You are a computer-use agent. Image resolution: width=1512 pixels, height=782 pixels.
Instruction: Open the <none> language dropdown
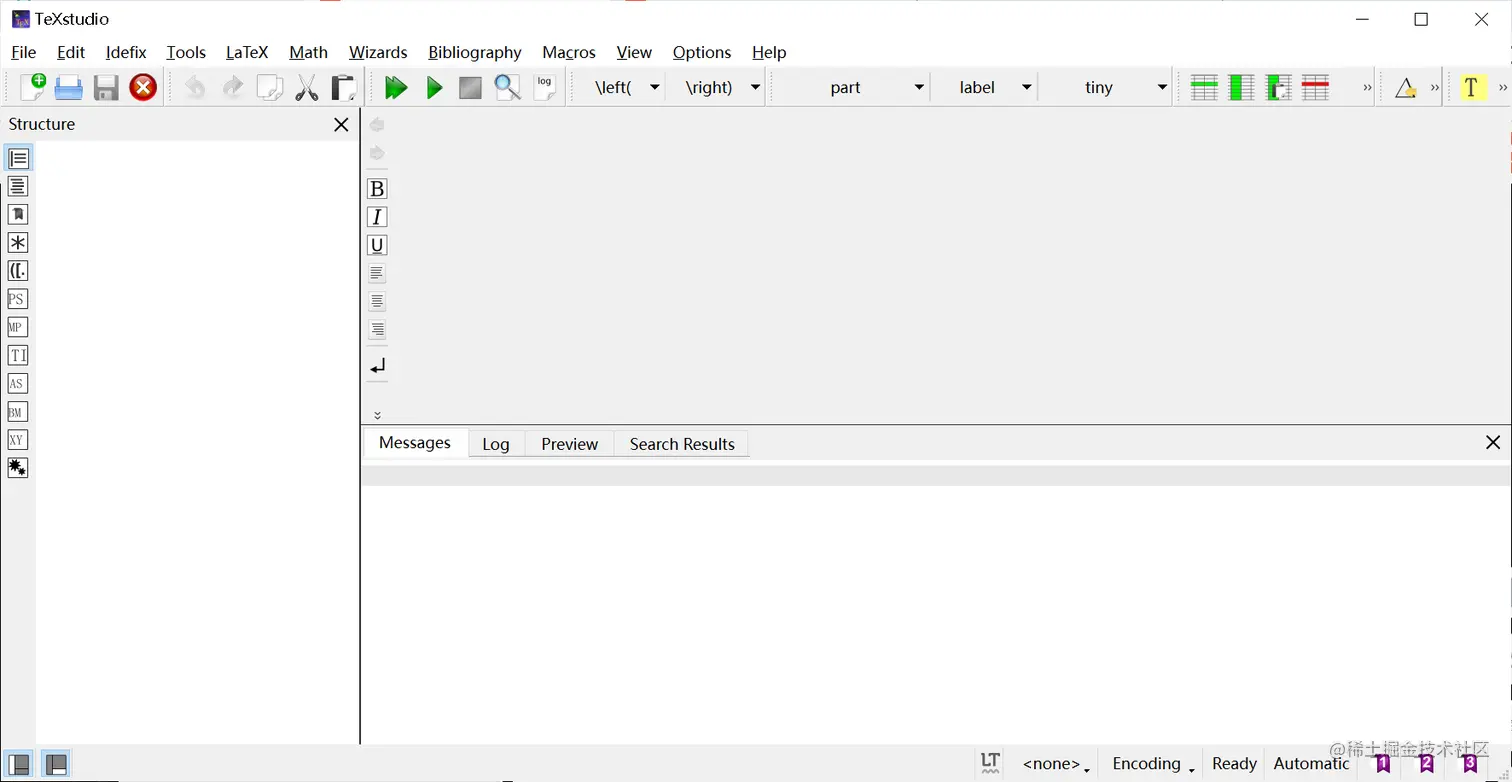1056,764
